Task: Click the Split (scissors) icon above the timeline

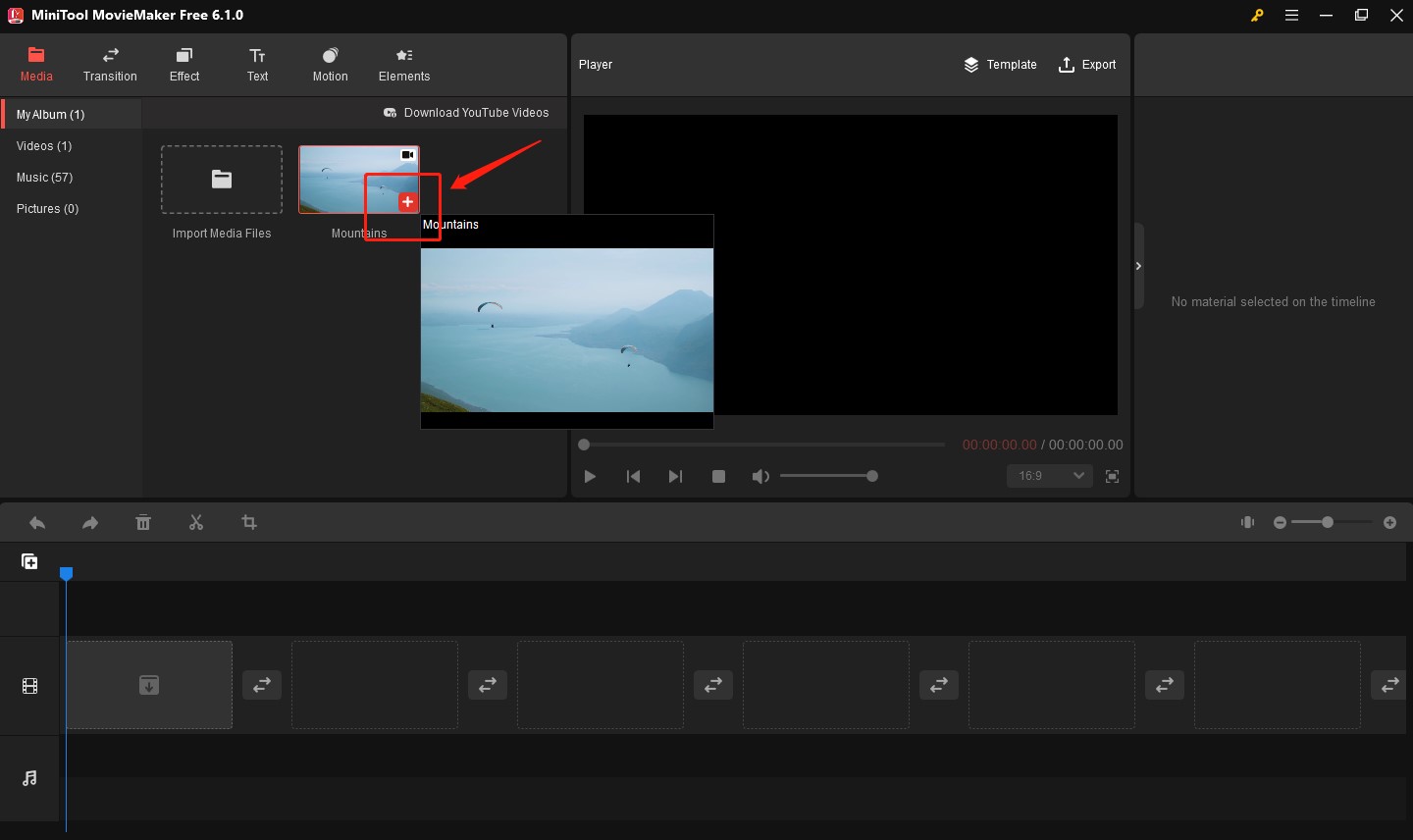Action: pos(196,522)
